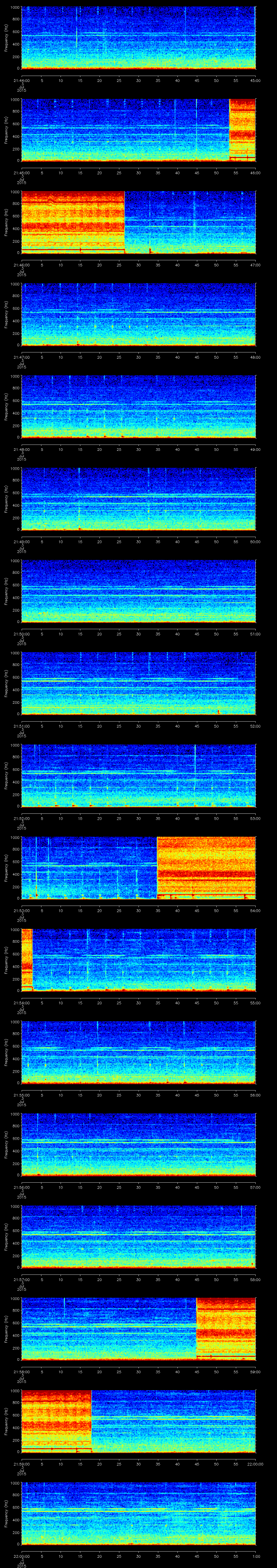Click the red noise burst in the 21:53:00 panel
Viewport: 277px width, 1568px height.
pos(206,868)
